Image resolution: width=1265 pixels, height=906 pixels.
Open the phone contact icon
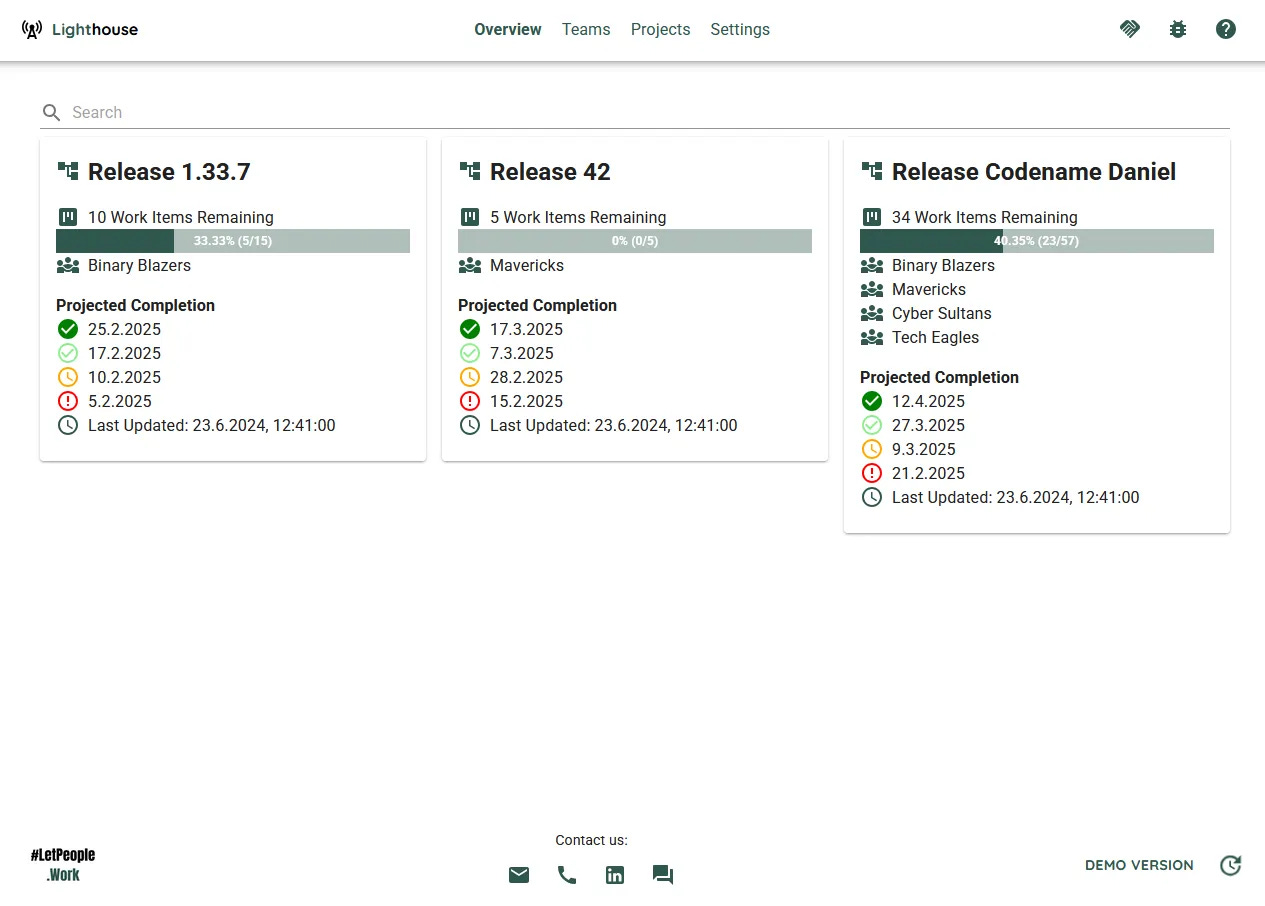click(567, 875)
